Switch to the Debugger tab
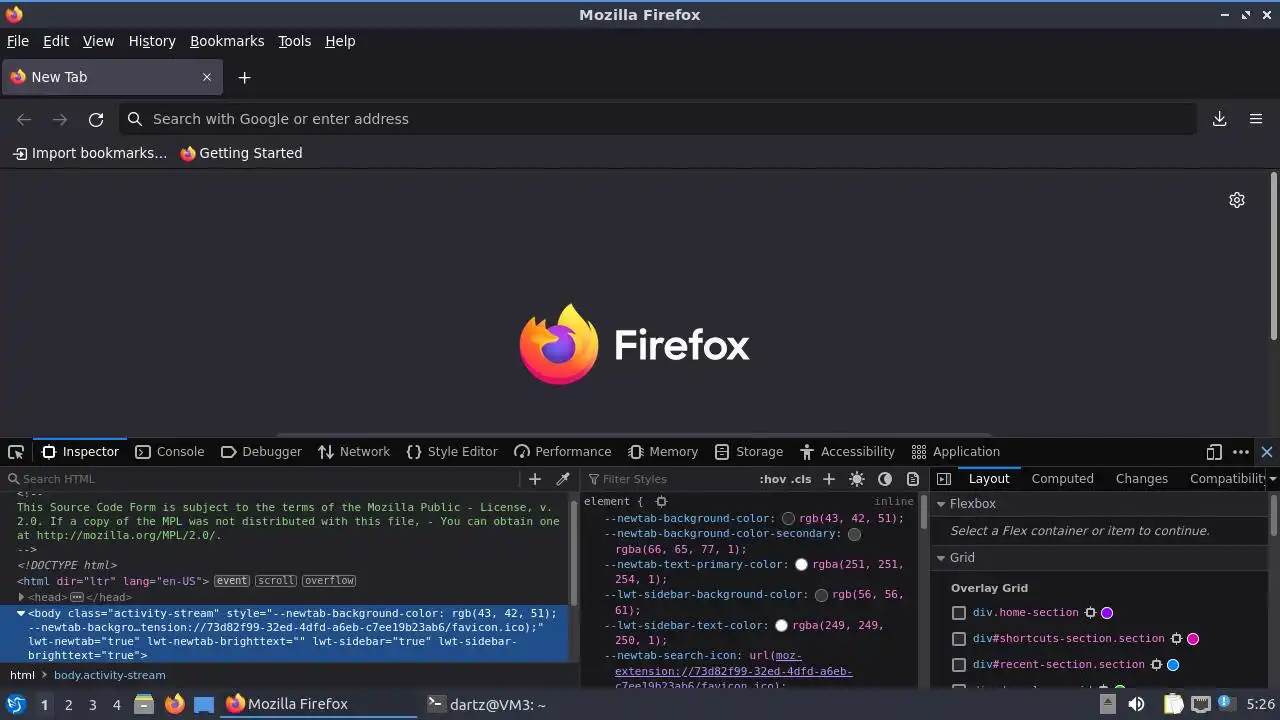1280x720 pixels. (261, 452)
